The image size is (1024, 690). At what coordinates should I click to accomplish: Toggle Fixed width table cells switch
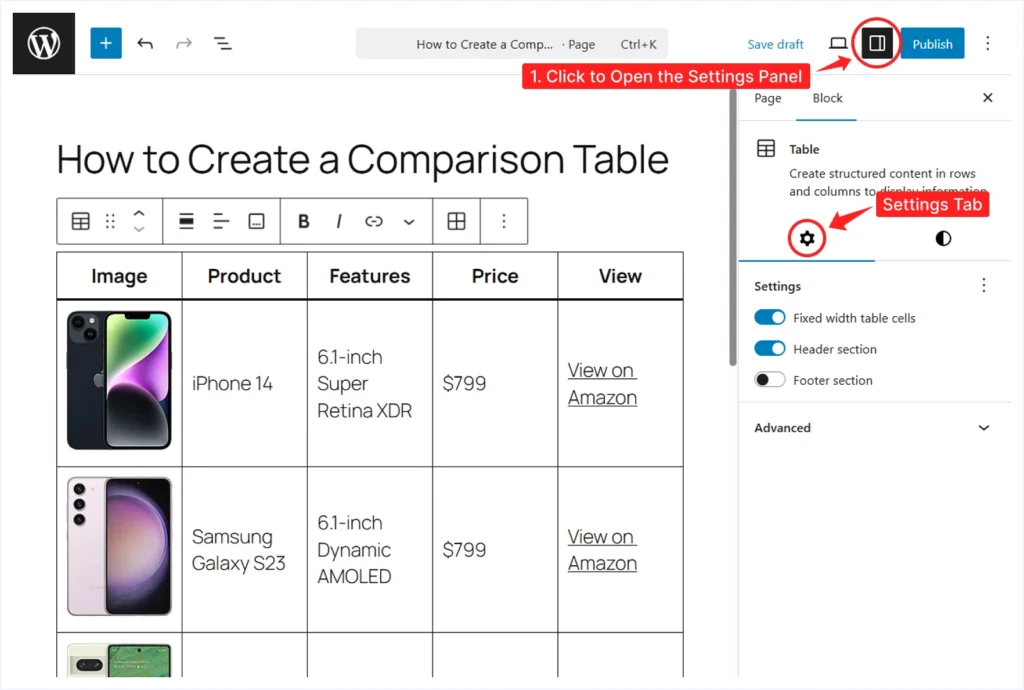pyautogui.click(x=769, y=317)
